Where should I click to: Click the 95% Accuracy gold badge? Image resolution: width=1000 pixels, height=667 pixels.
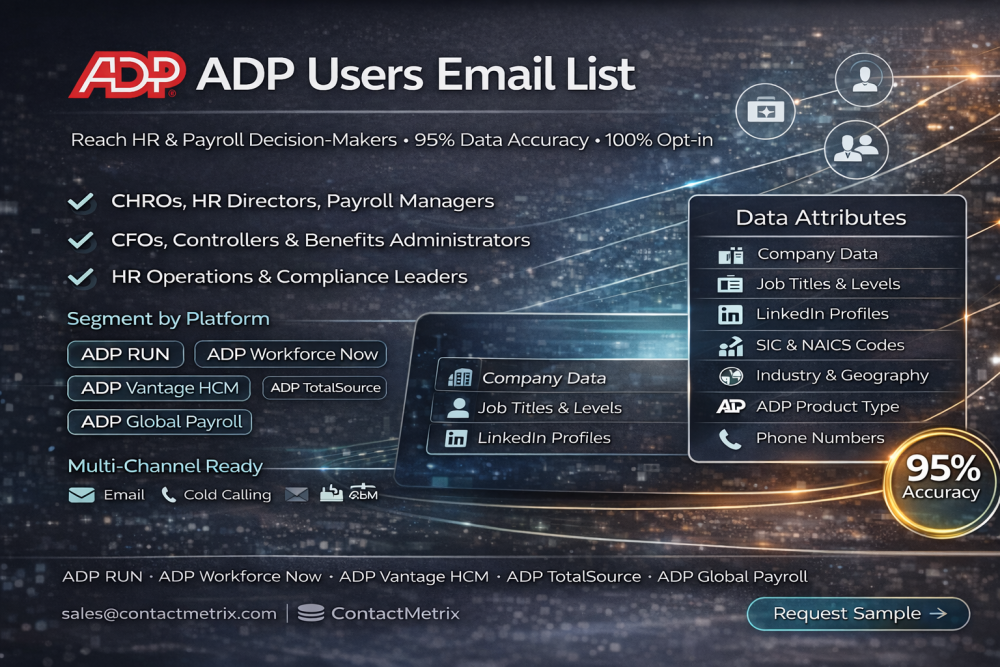[x=941, y=482]
